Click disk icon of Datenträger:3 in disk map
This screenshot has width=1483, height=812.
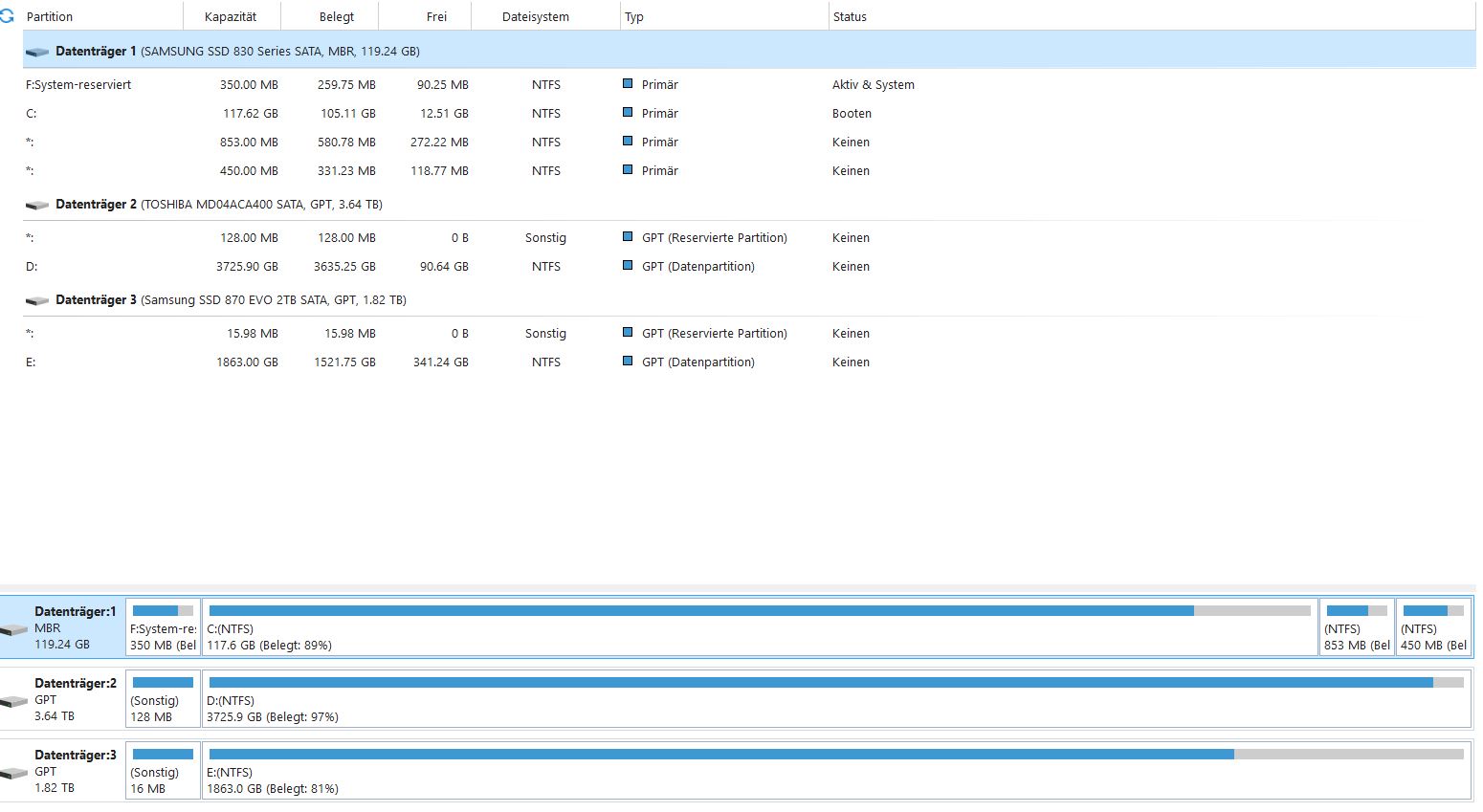pyautogui.click(x=14, y=773)
